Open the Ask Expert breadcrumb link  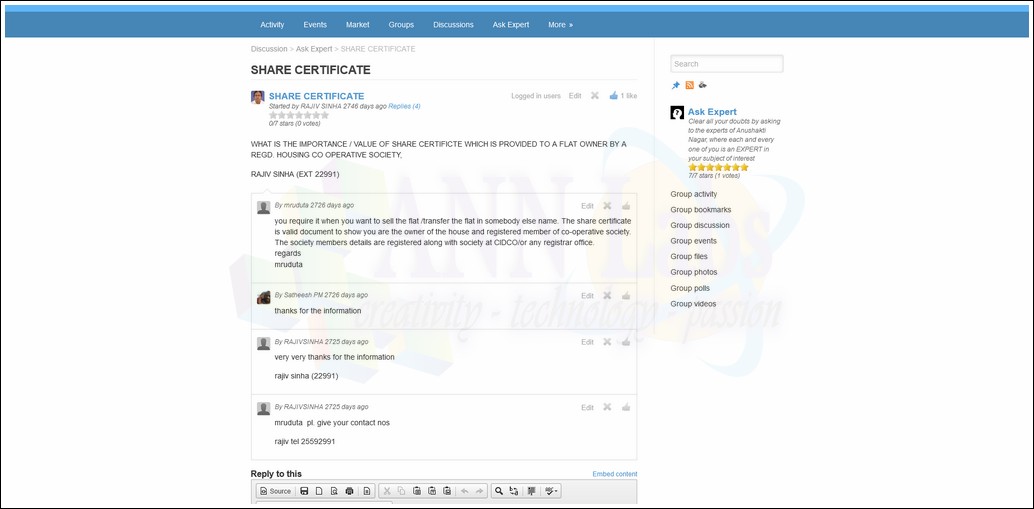313,49
